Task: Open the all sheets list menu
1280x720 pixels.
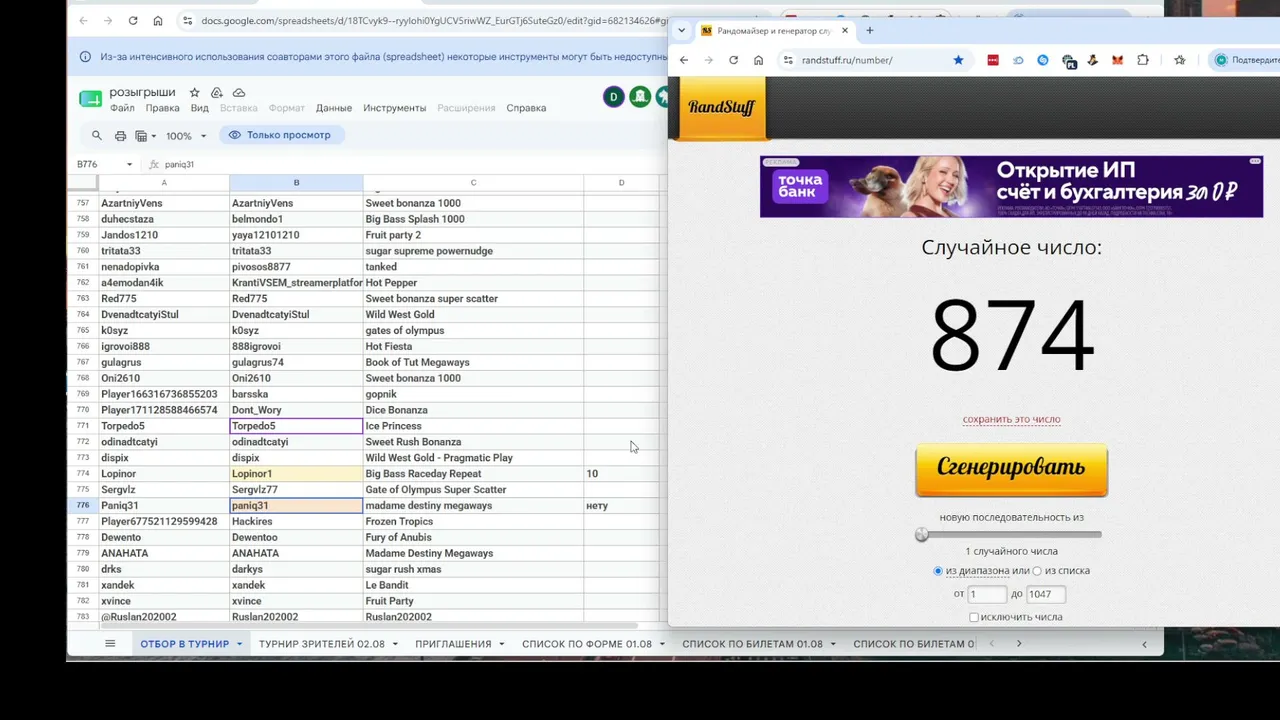Action: click(110, 644)
